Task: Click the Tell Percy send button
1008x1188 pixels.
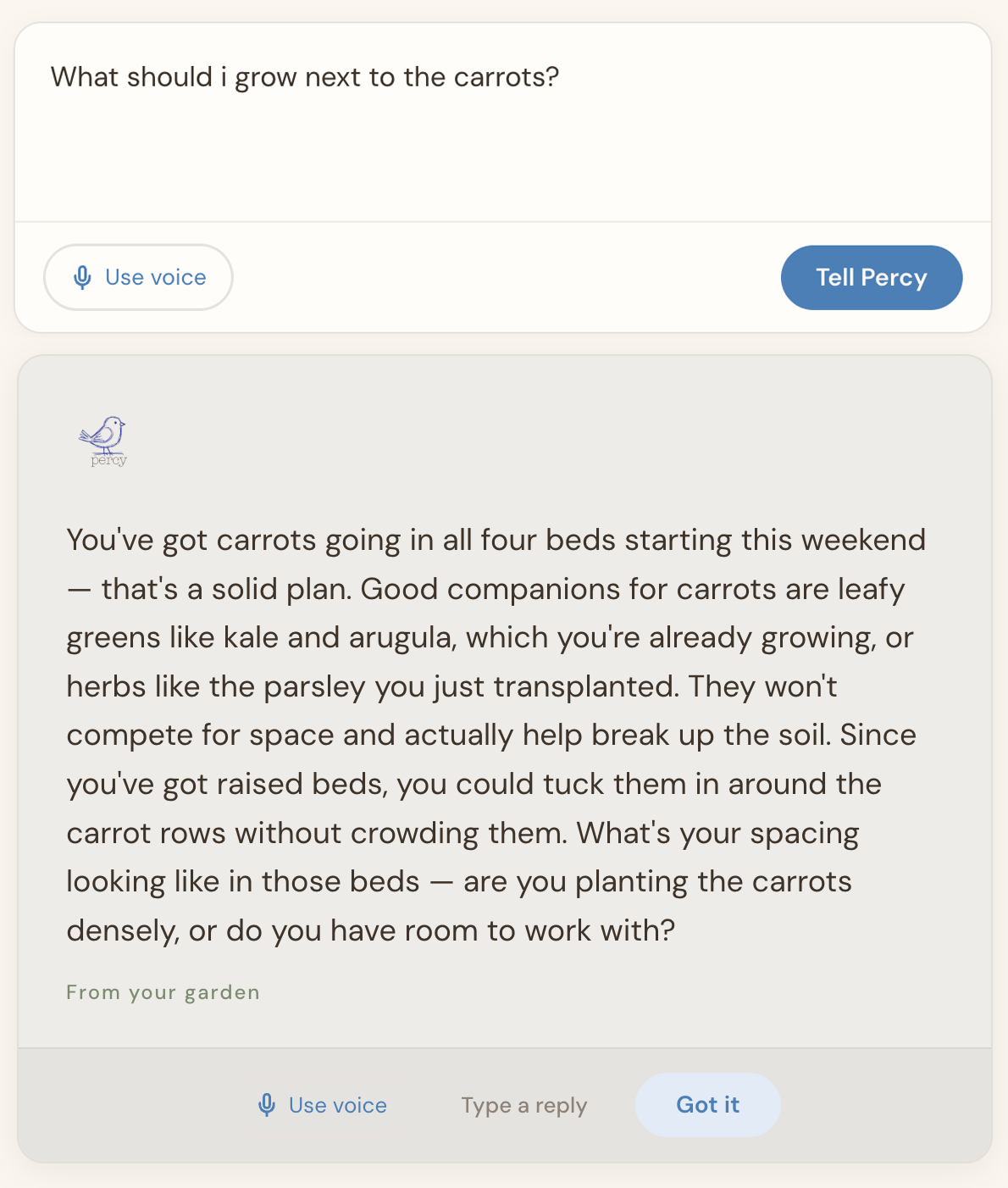Action: click(871, 277)
